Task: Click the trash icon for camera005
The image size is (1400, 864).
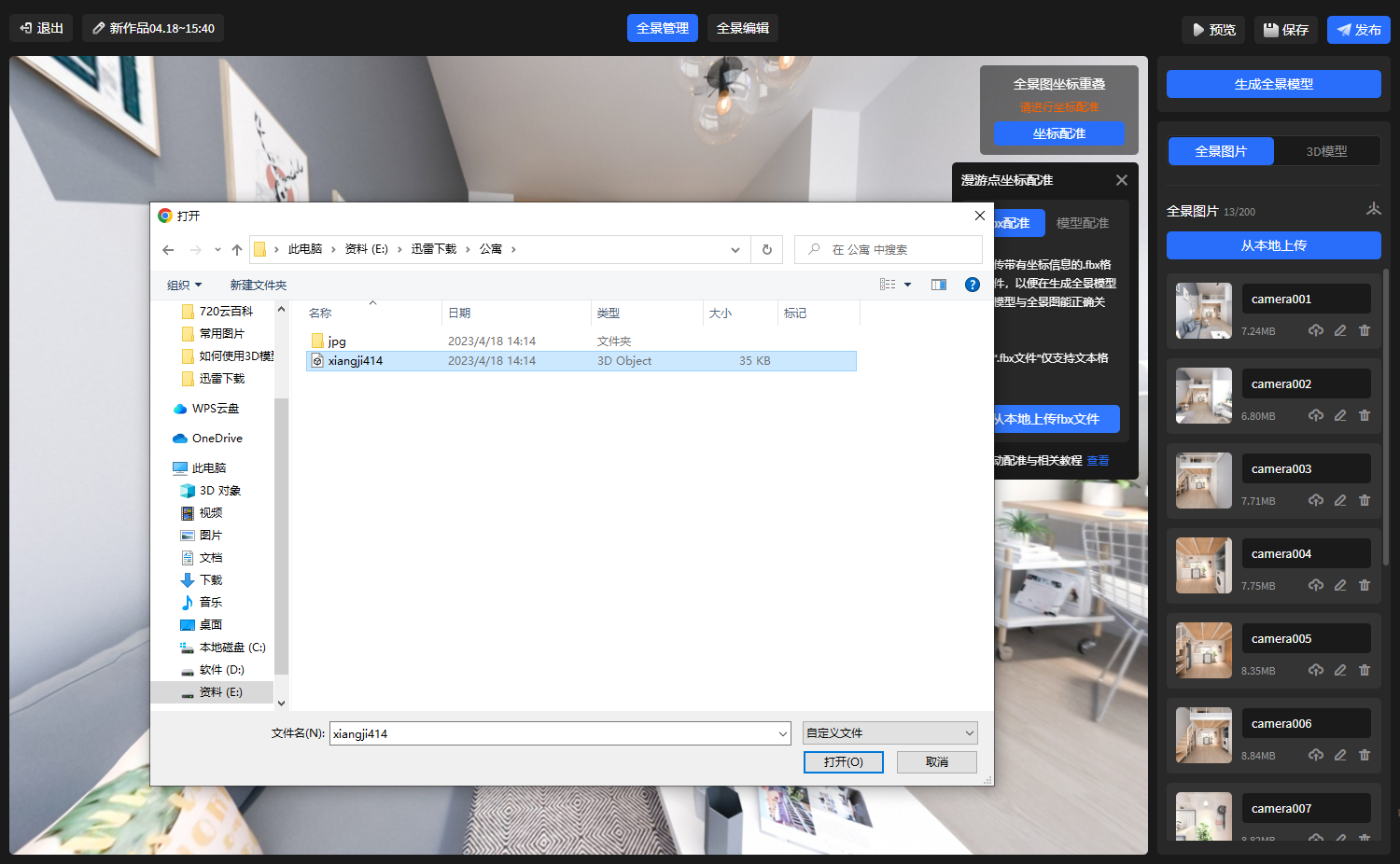Action: 1365,670
